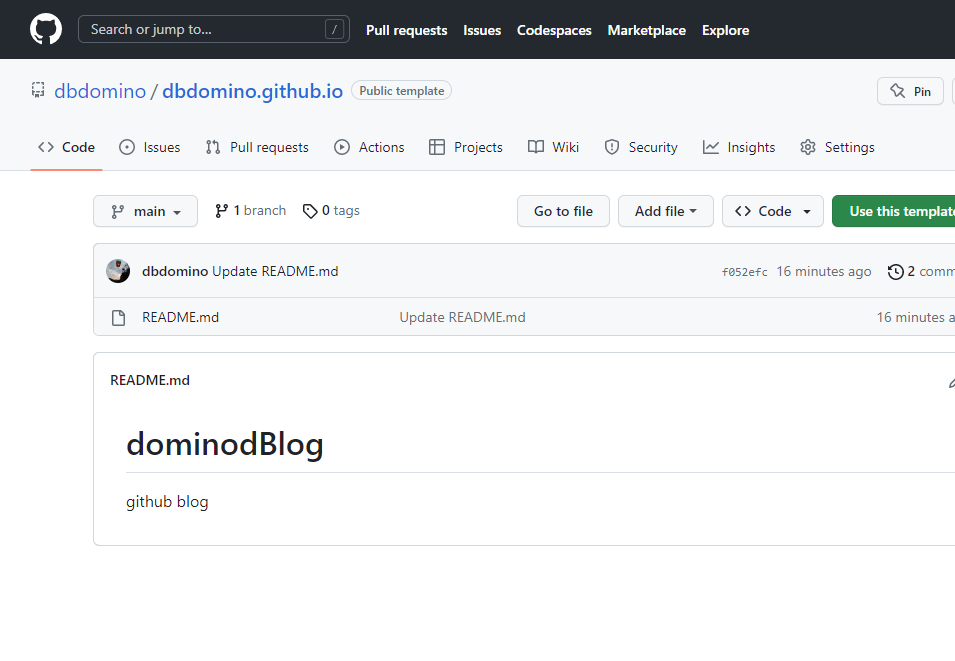
Task: Open dbdomino user profile link
Action: [x=100, y=91]
